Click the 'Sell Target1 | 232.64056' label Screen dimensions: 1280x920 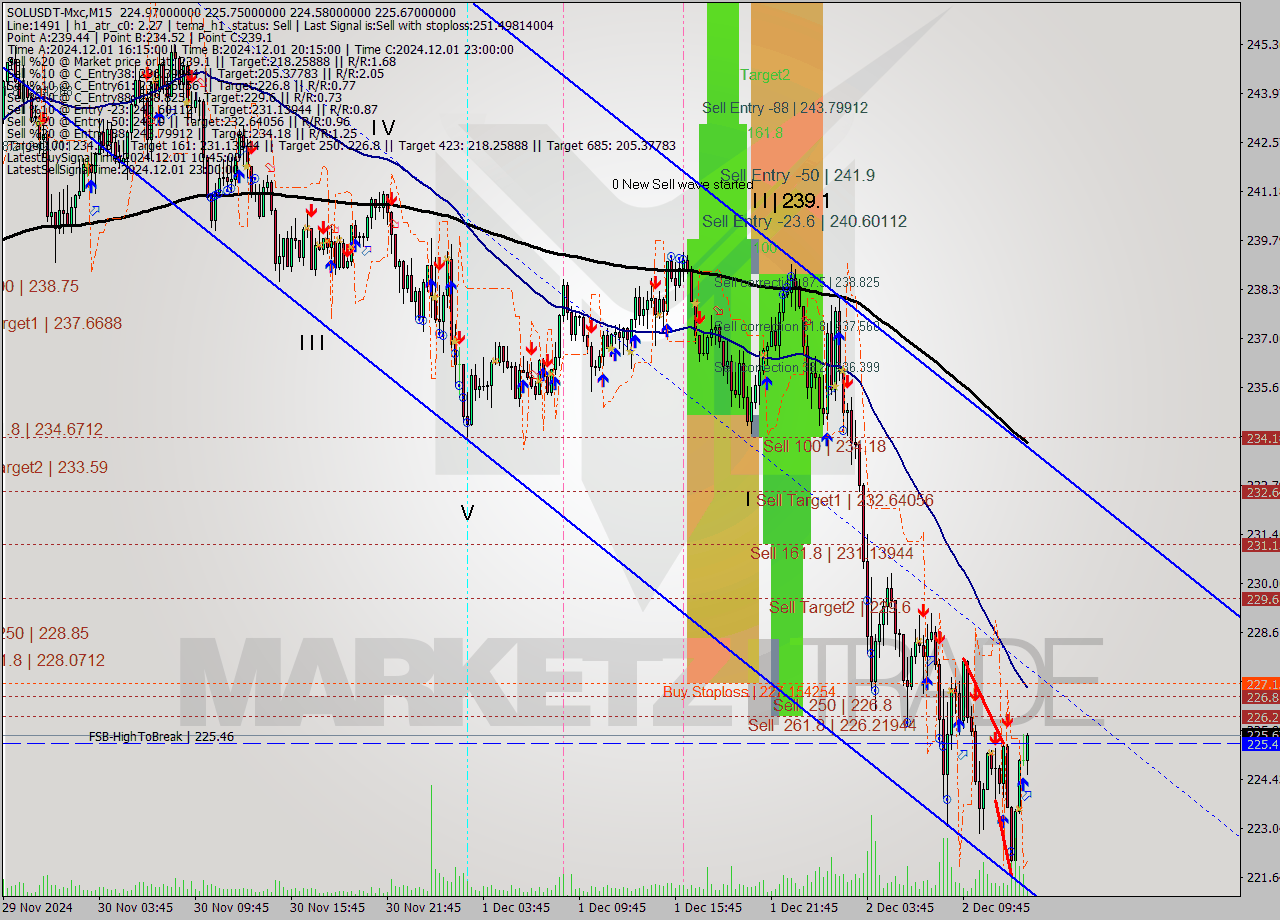tap(845, 500)
